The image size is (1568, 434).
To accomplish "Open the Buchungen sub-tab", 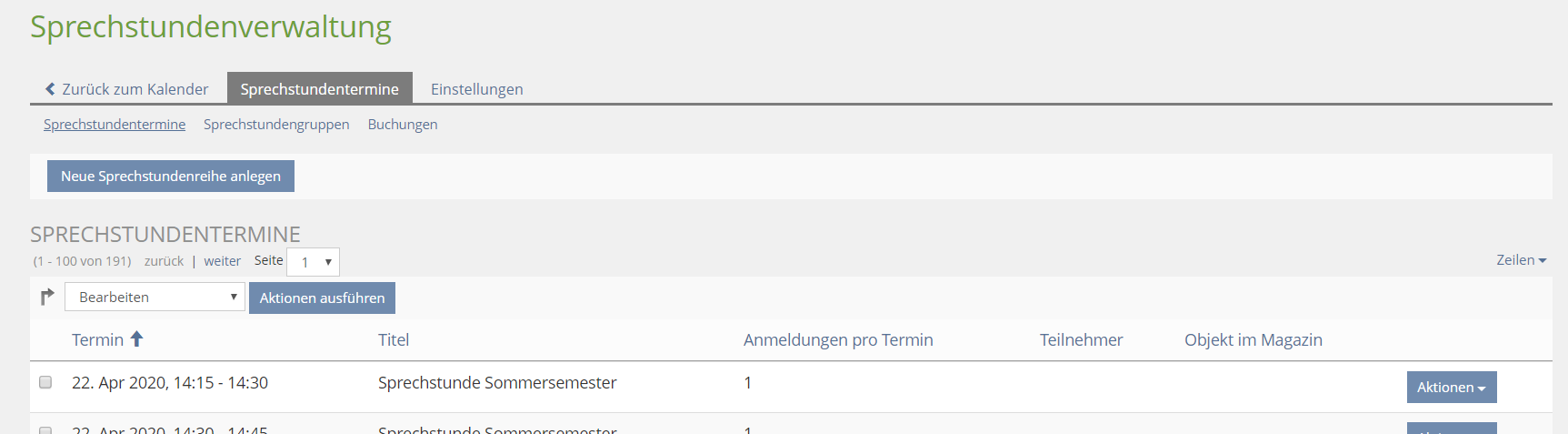I will 403,125.
